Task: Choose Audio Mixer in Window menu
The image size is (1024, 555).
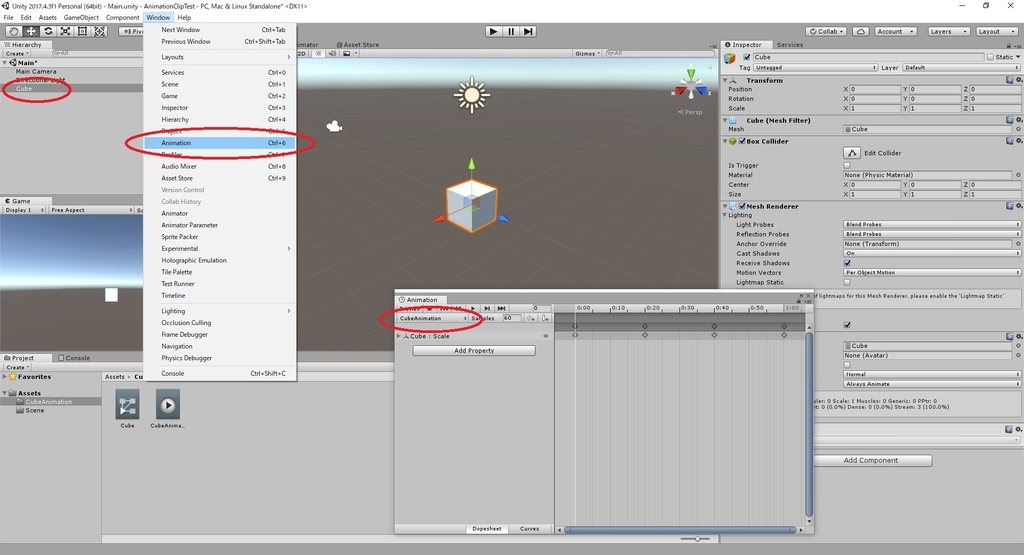Action: pos(220,166)
